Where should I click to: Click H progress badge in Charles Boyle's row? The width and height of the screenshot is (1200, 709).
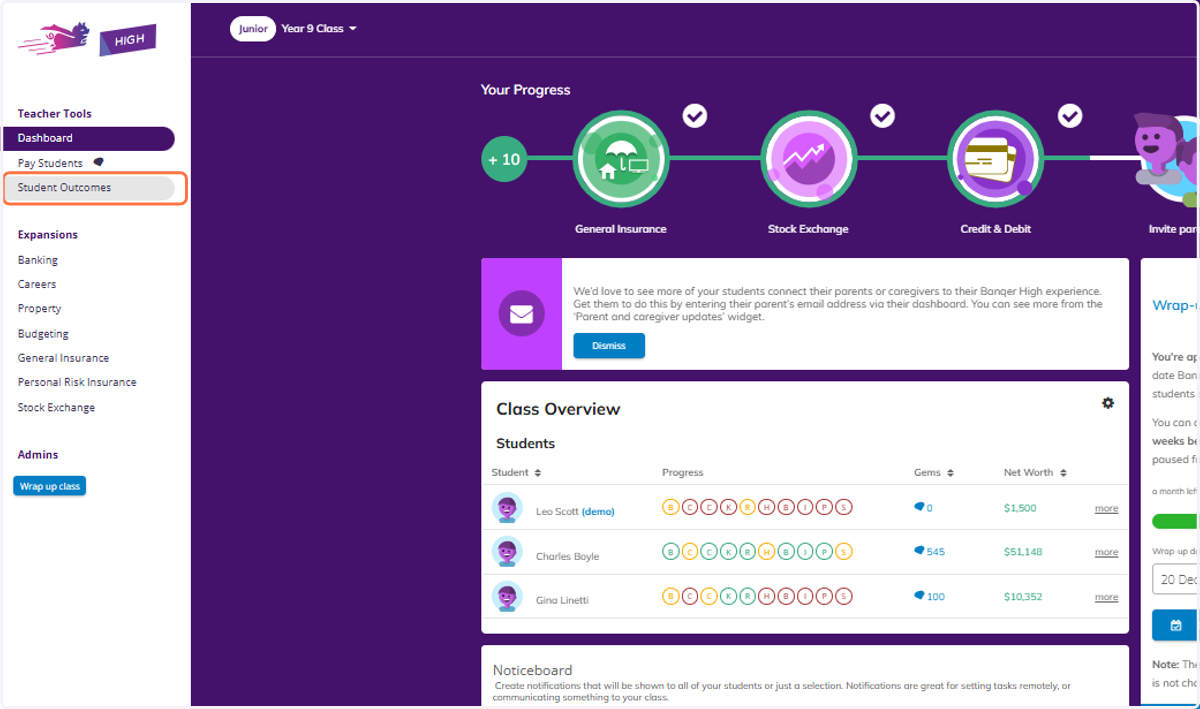[767, 552]
